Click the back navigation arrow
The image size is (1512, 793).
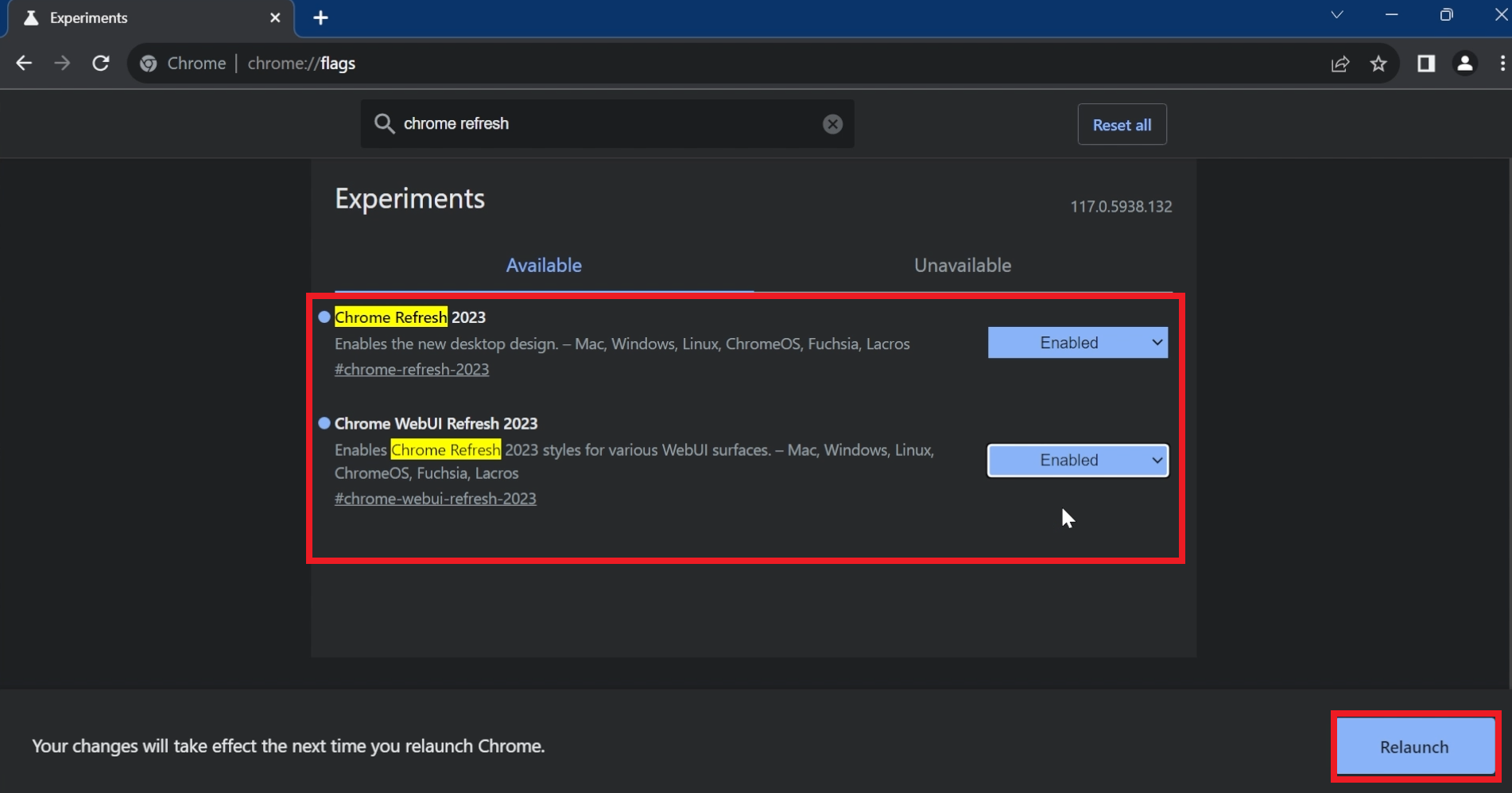[x=24, y=63]
